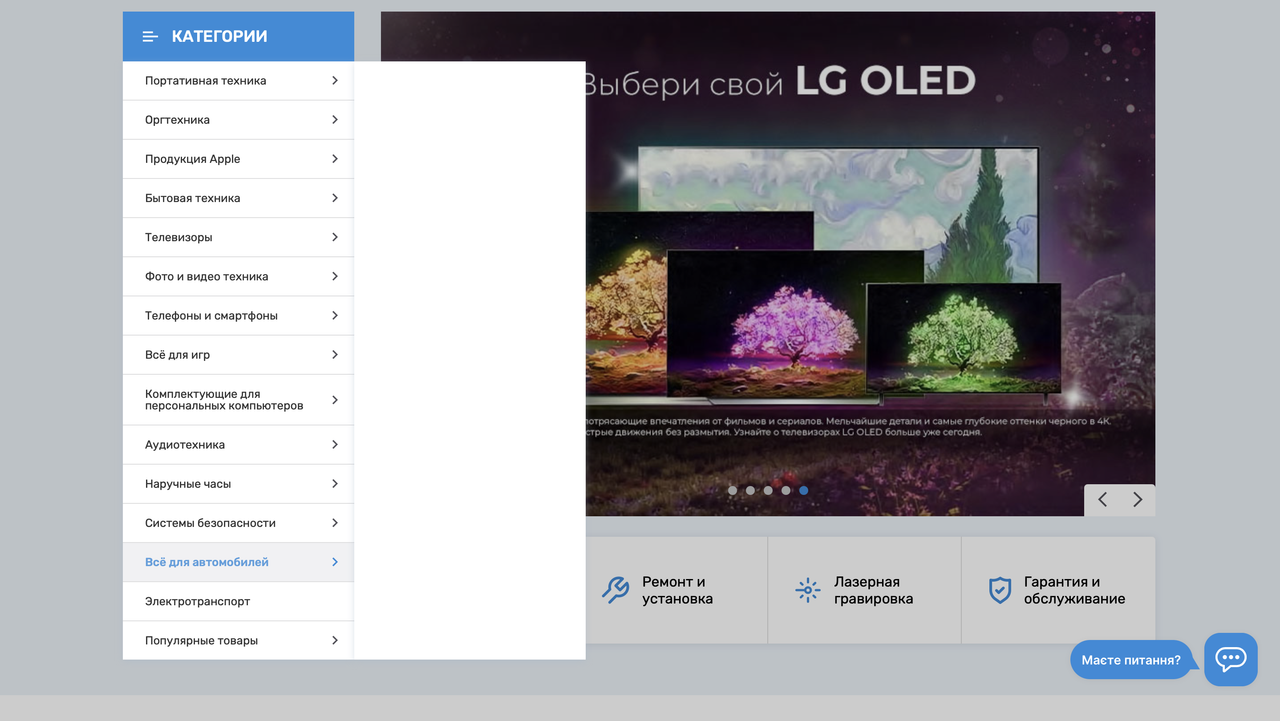Open the Оргтехника category
The image size is (1280, 721).
[238, 120]
